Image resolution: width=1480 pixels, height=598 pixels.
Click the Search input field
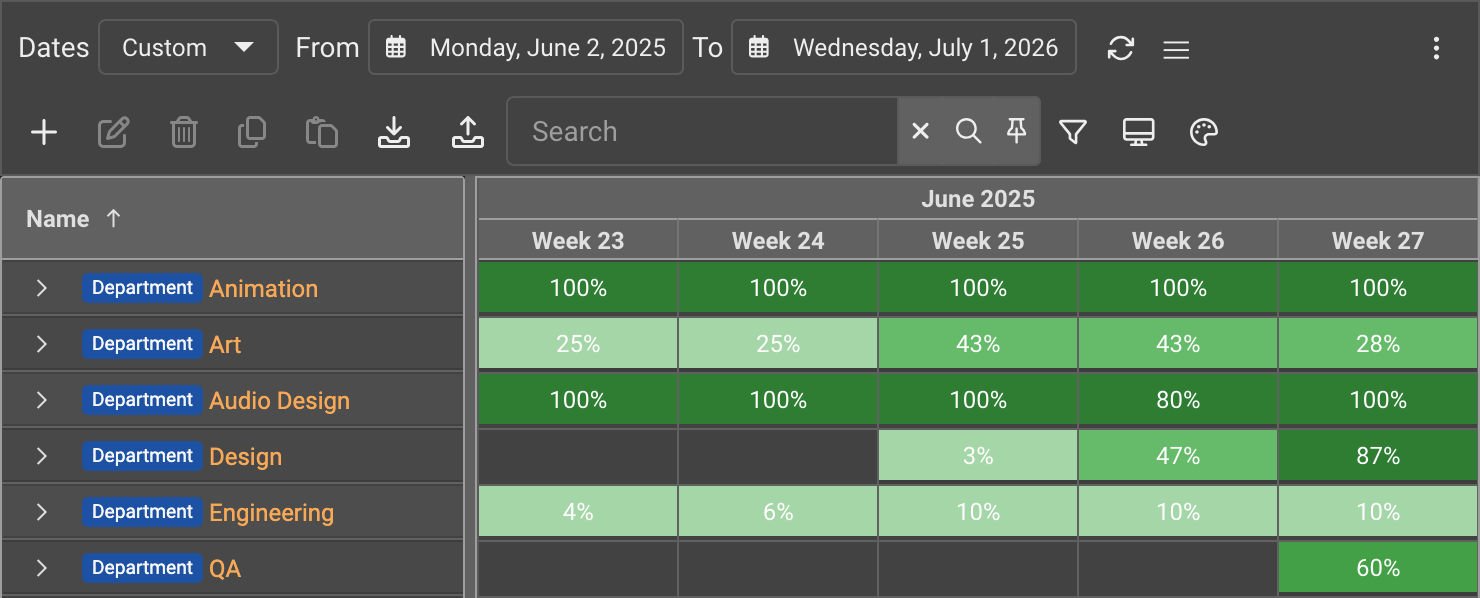tap(703, 131)
